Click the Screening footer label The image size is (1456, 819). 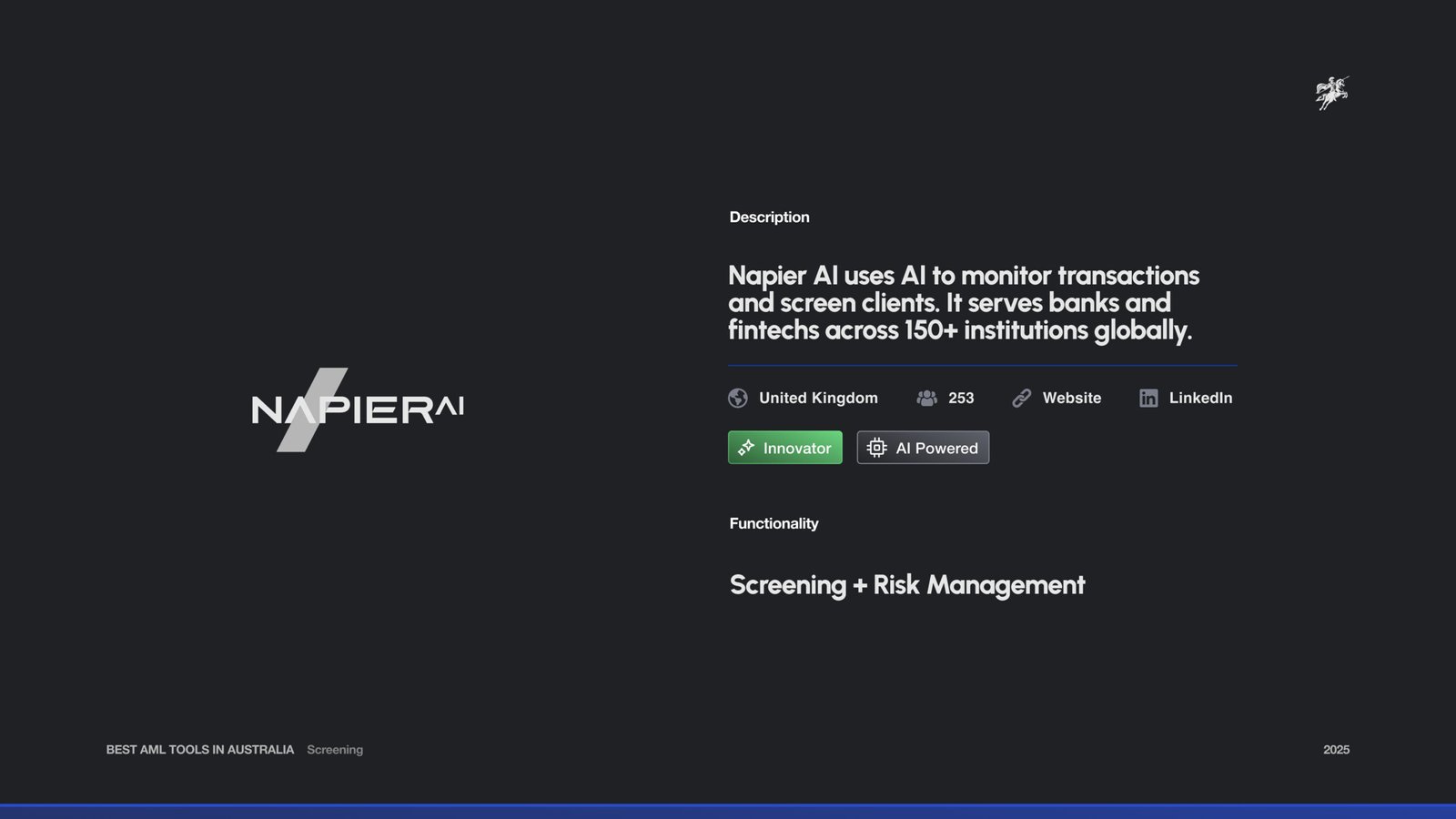(335, 750)
